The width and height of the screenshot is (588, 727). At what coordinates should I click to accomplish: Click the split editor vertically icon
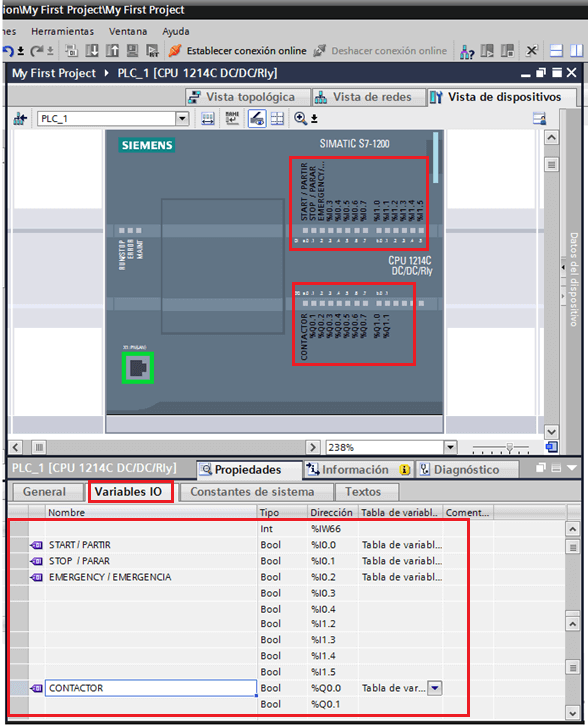pos(576,51)
